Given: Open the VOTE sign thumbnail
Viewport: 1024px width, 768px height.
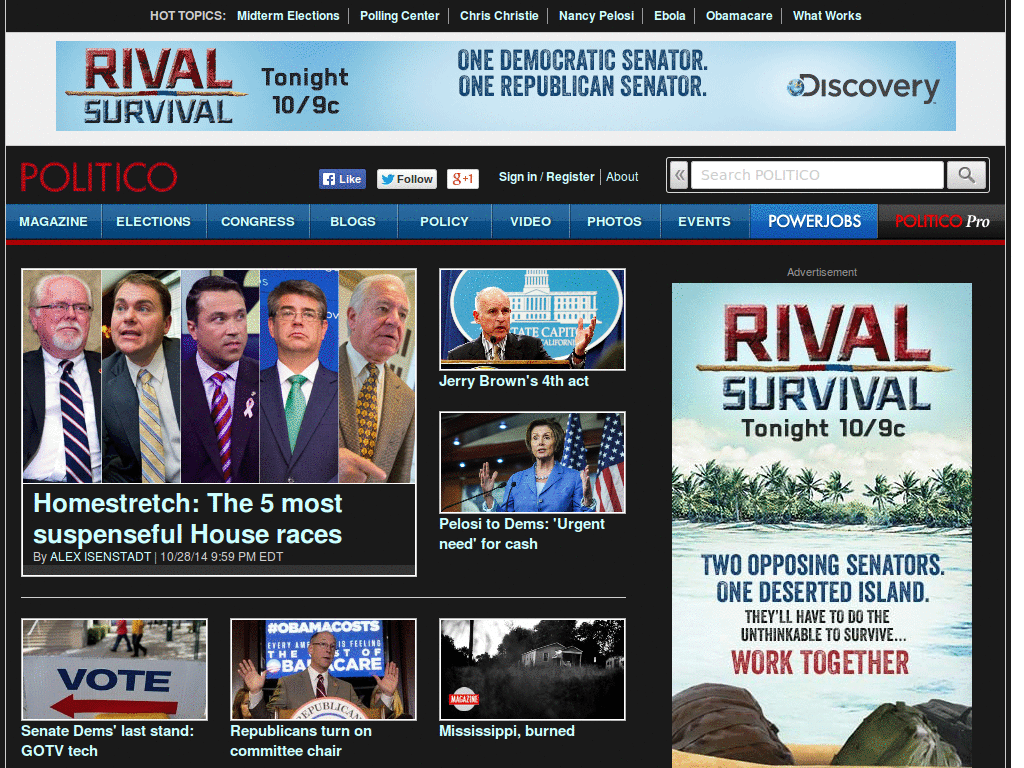Looking at the screenshot, I should point(114,669).
